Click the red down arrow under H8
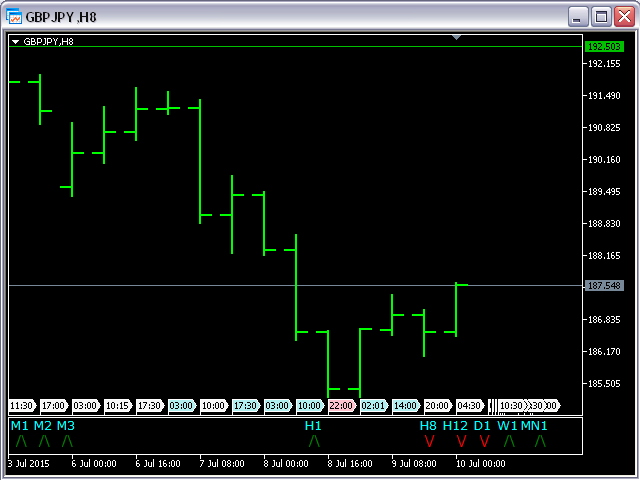 [429, 441]
